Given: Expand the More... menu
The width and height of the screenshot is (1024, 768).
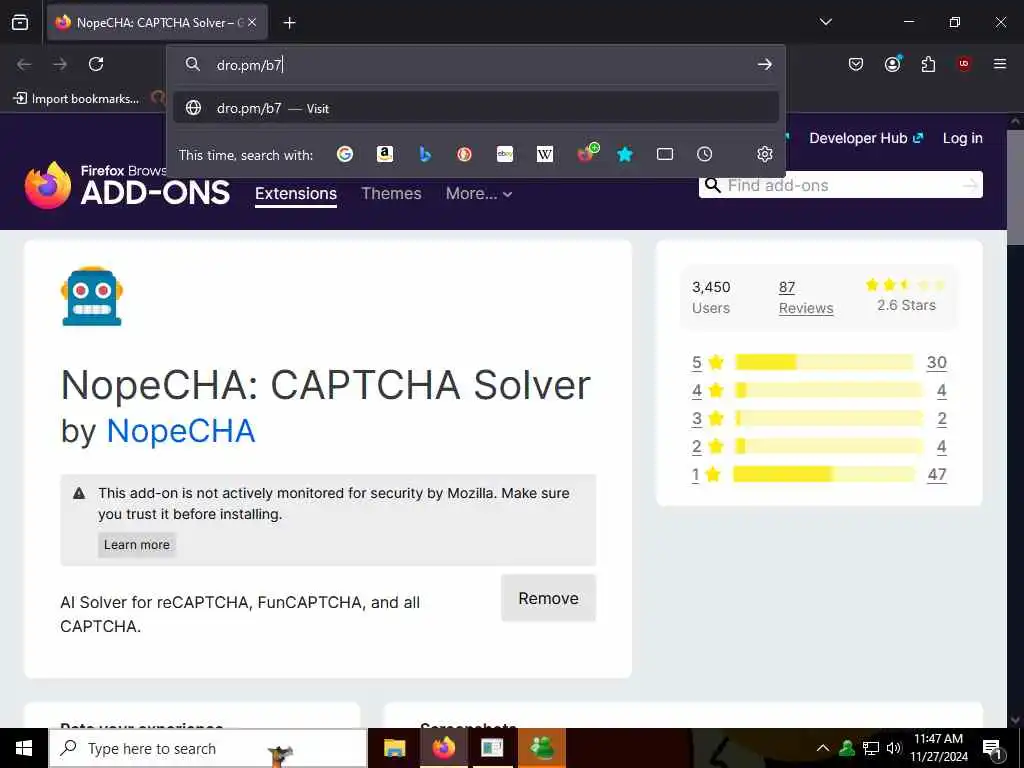Looking at the screenshot, I should coord(479,193).
